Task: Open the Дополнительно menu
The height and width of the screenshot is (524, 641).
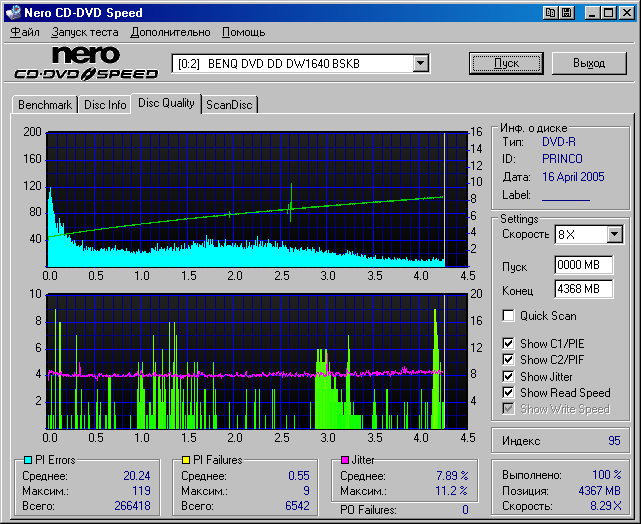Action: pyautogui.click(x=170, y=32)
